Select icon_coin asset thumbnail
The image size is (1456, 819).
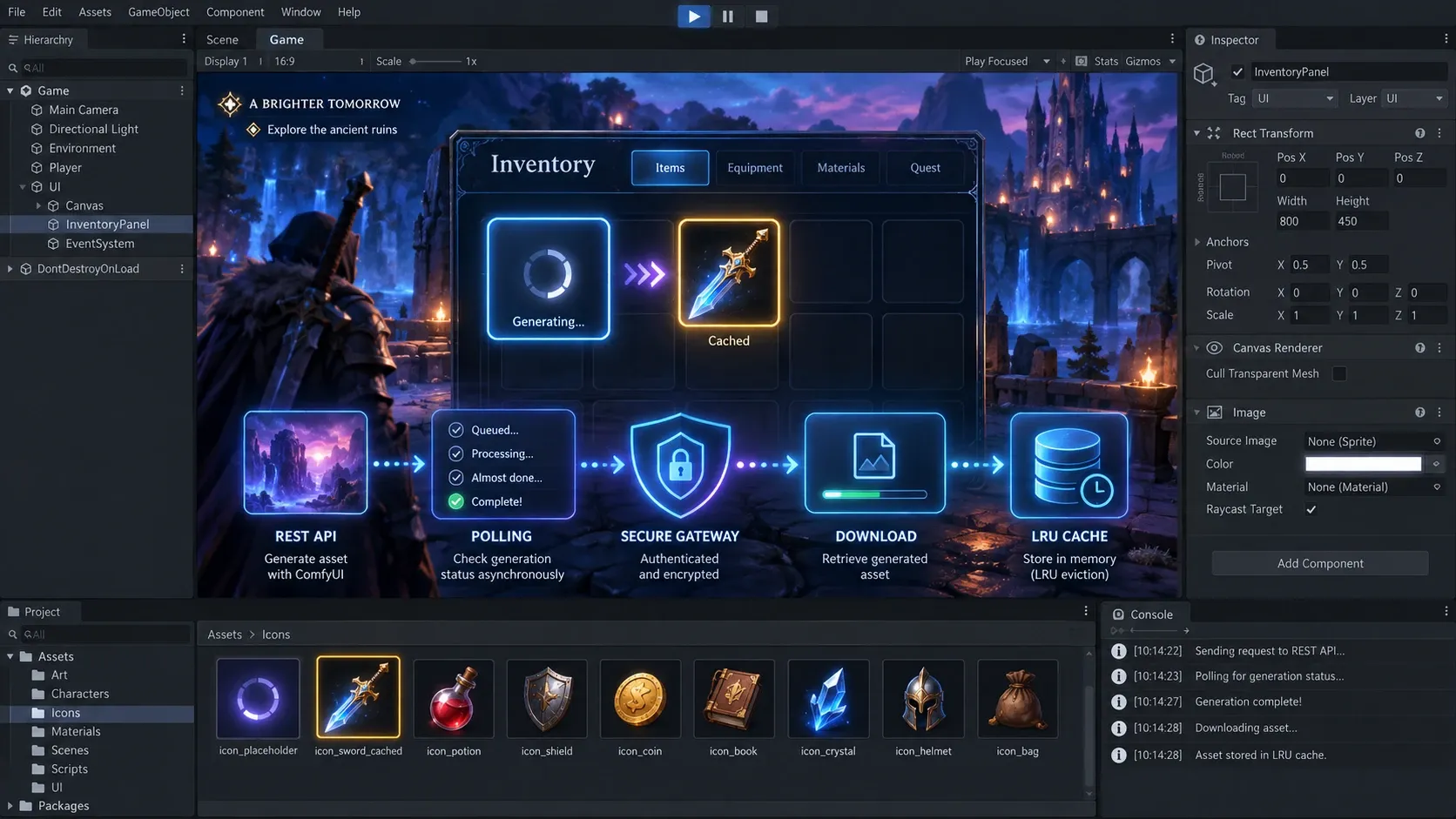click(640, 698)
